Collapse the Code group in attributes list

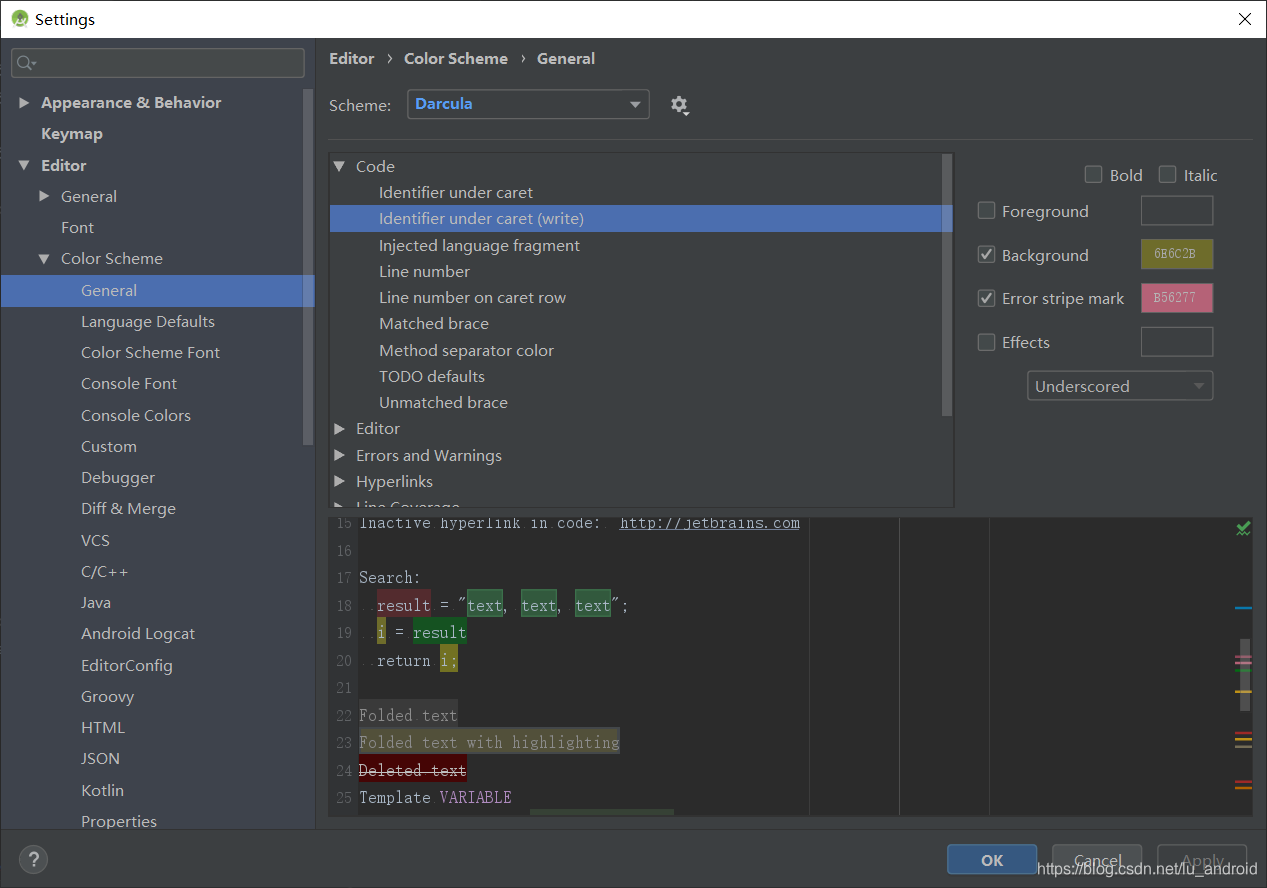(339, 167)
